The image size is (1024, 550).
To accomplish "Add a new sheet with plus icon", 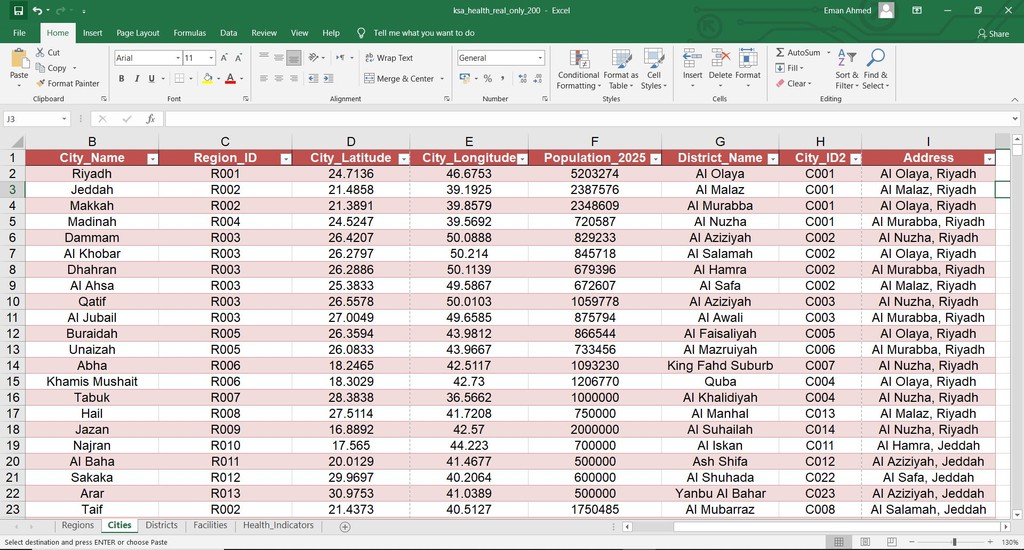I will click(345, 526).
